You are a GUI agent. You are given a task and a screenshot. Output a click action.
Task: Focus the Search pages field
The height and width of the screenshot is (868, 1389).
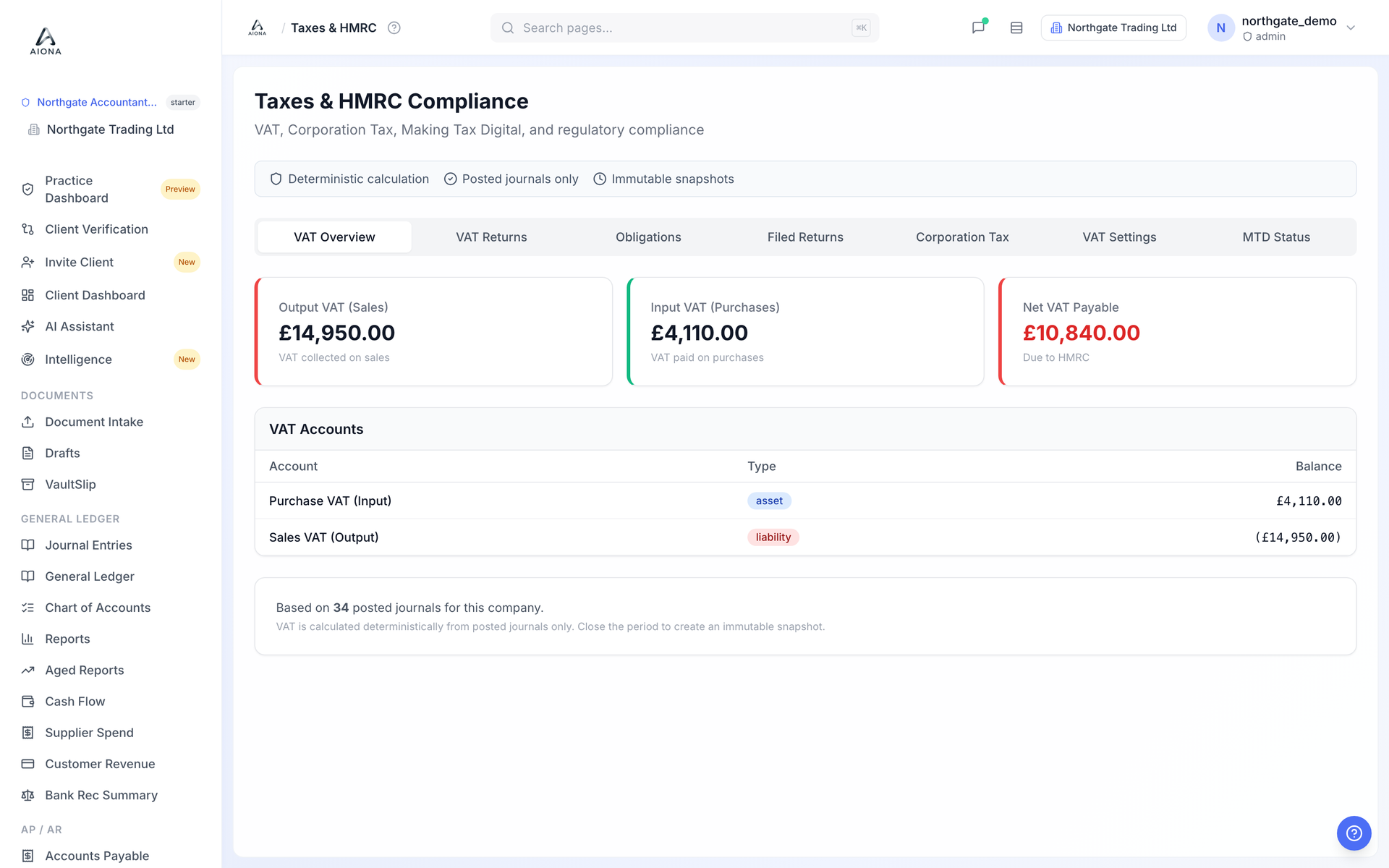pyautogui.click(x=684, y=27)
